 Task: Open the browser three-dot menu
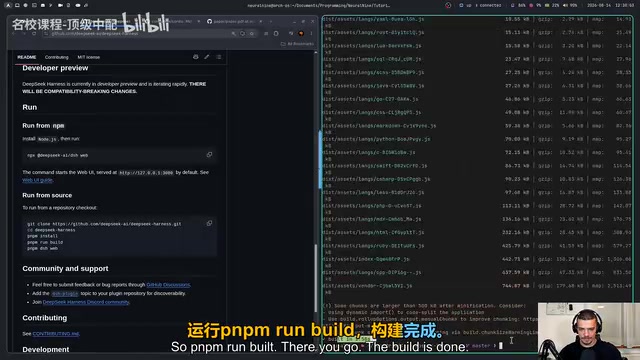point(311,33)
